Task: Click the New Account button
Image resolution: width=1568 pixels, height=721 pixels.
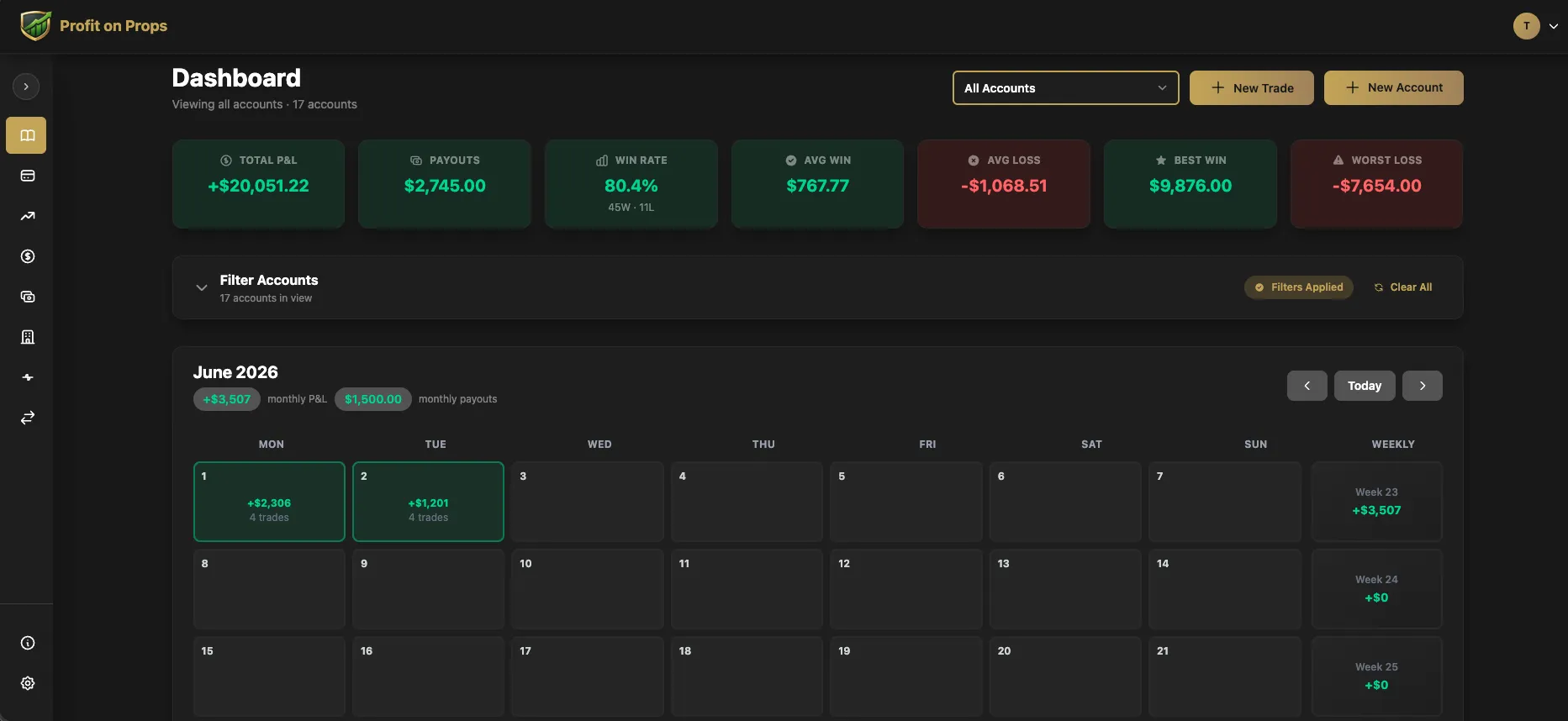Action: click(1393, 88)
